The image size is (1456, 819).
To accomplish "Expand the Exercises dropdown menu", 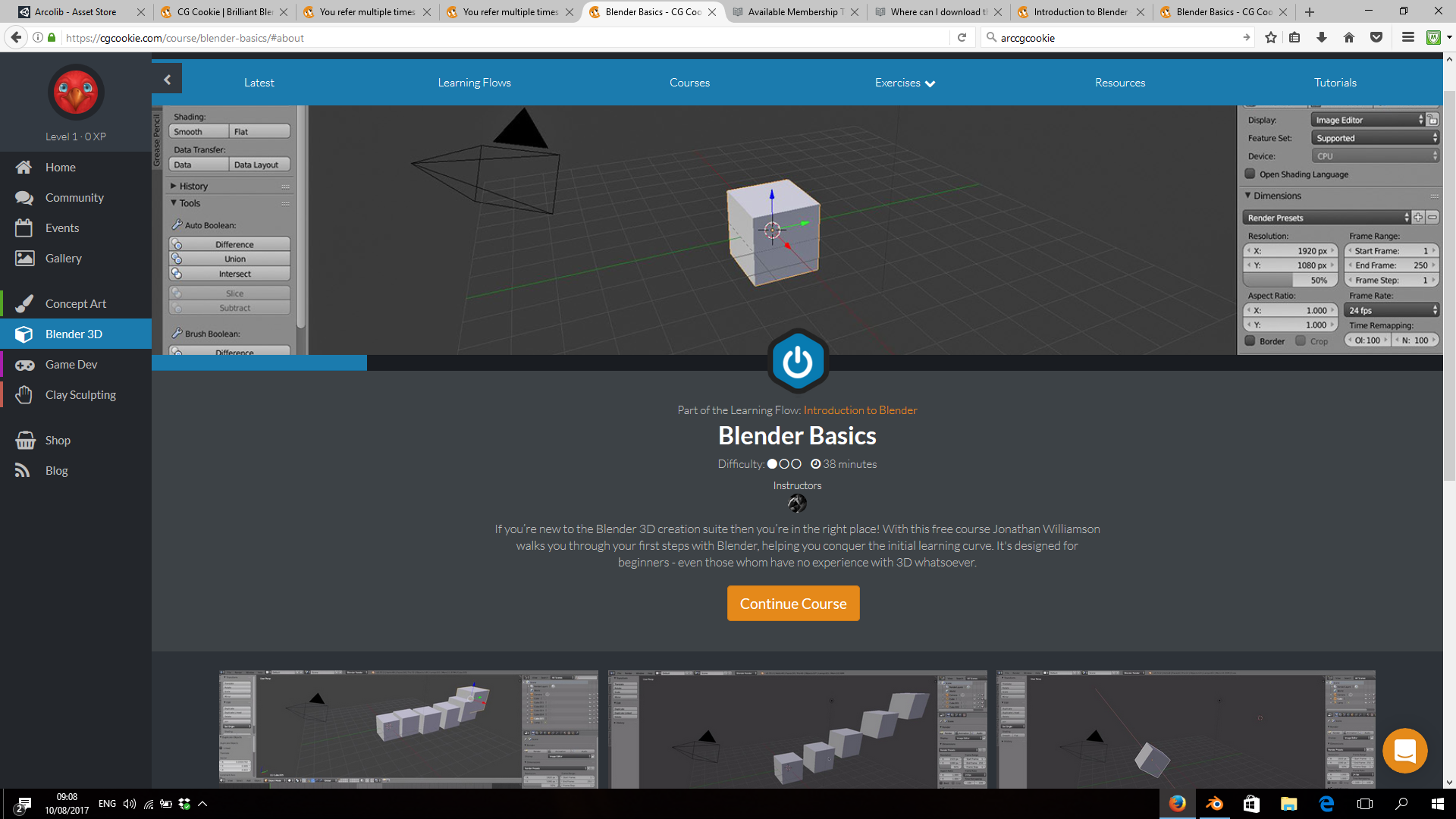I will pyautogui.click(x=904, y=83).
